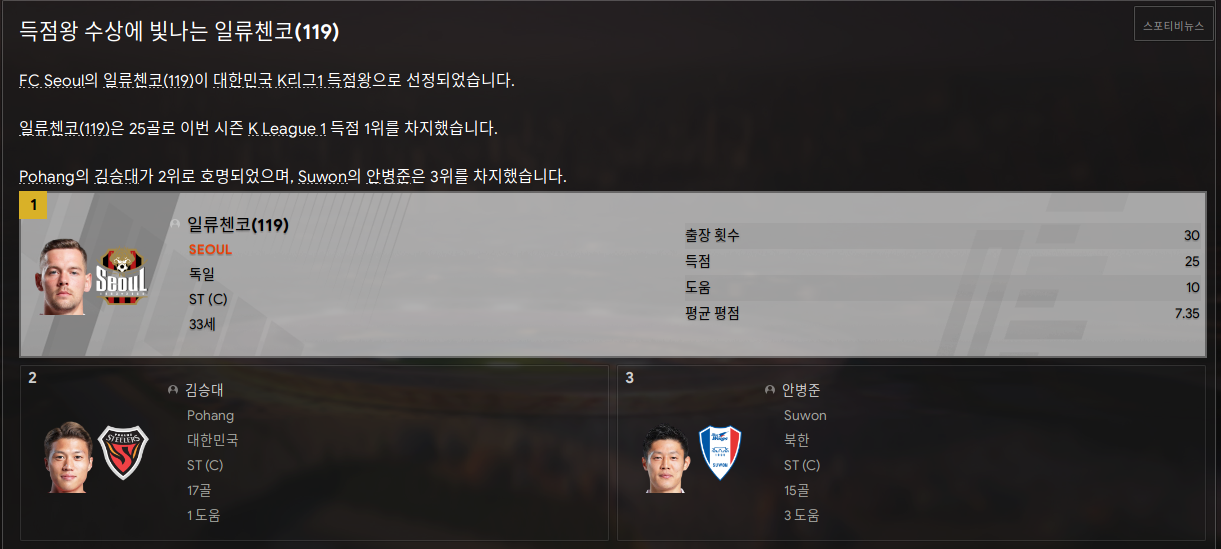Screen dimensions: 1221x549
Task: Click 안병준 name link in article sentence
Action: [387, 176]
